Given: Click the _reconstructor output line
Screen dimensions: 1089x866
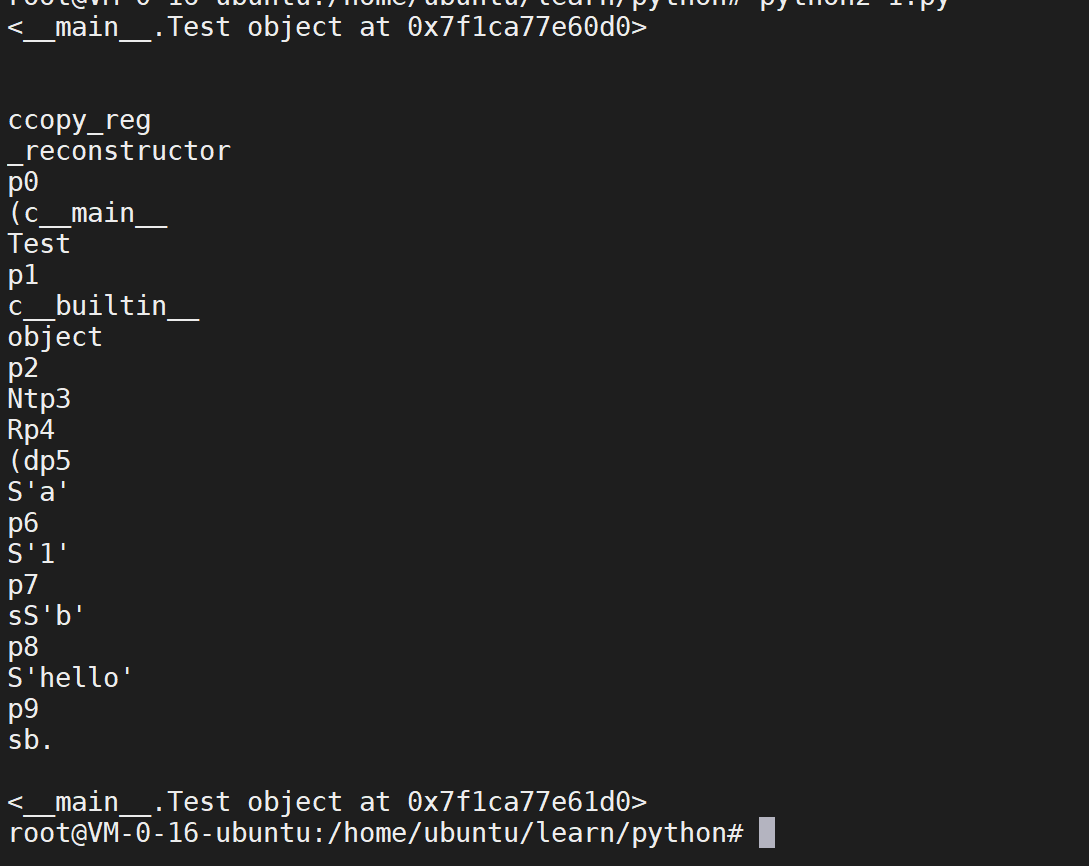Looking at the screenshot, I should click(x=119, y=152).
